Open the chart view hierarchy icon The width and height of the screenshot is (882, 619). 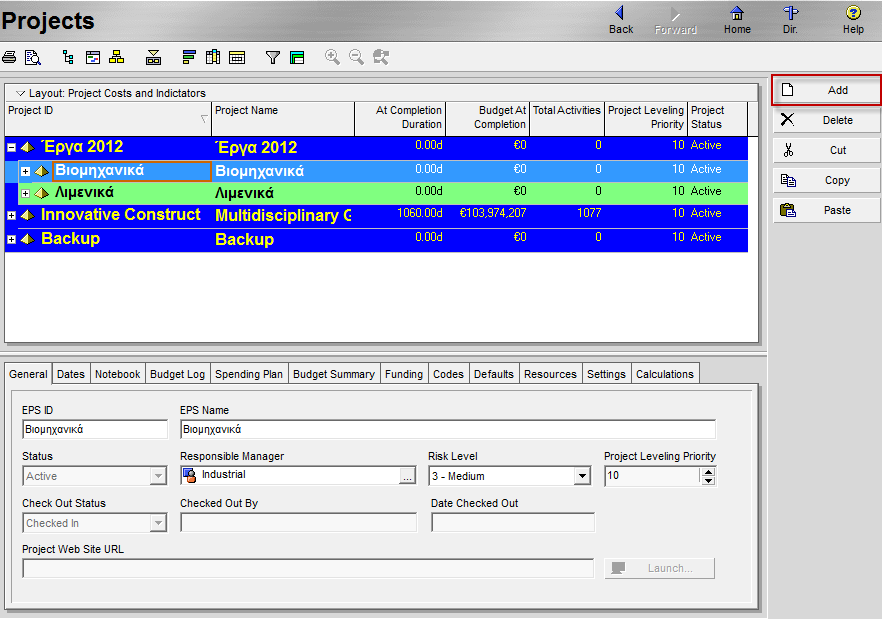(117, 57)
